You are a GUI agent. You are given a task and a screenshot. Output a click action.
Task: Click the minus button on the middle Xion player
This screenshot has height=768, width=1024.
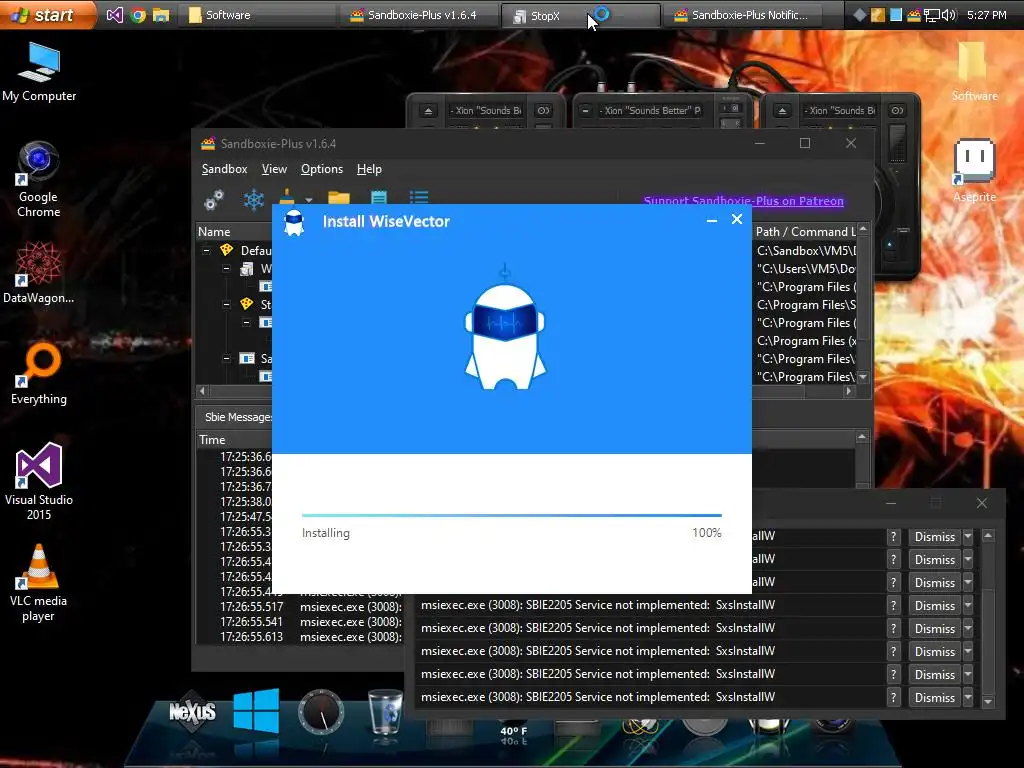click(585, 111)
